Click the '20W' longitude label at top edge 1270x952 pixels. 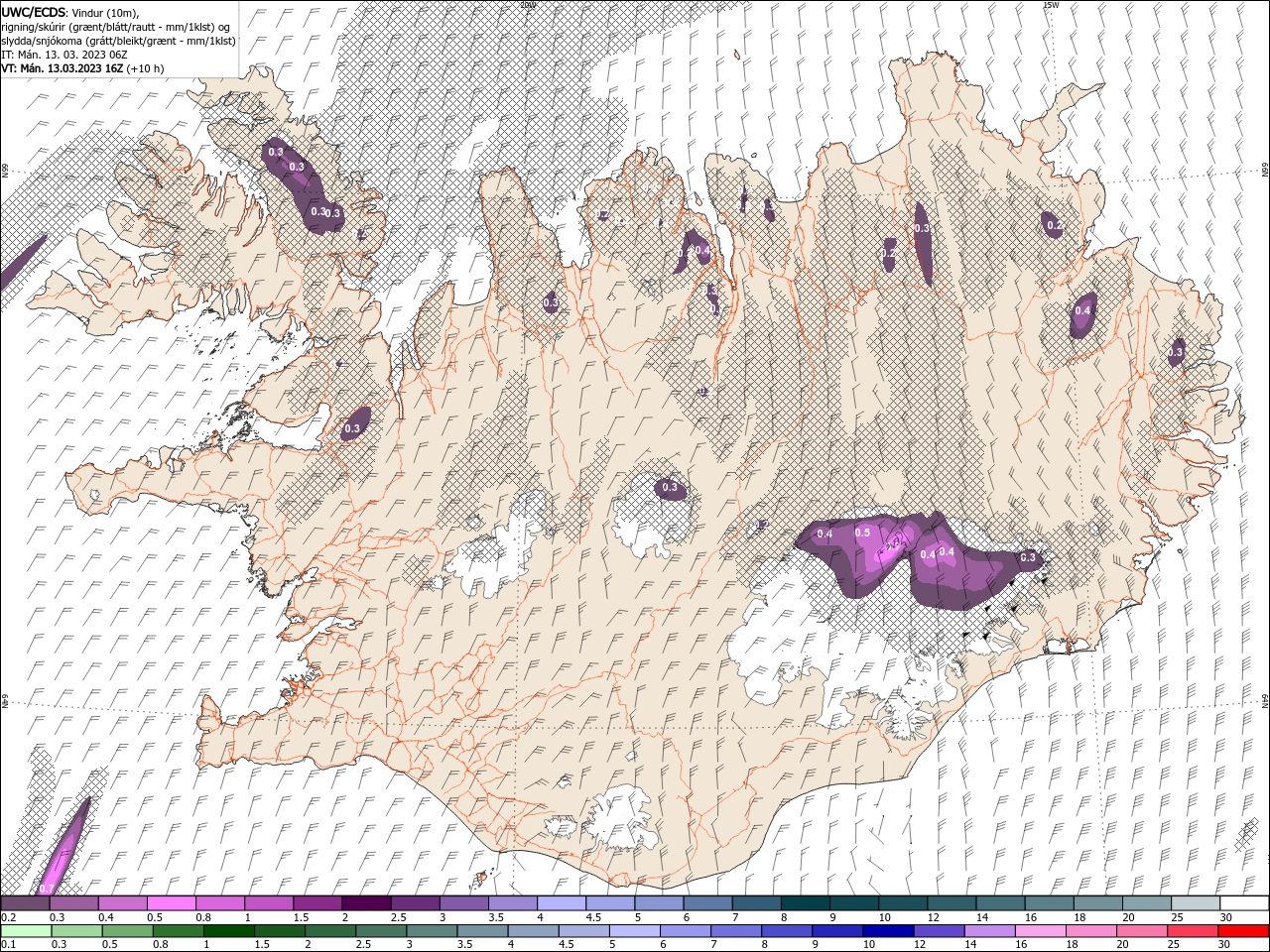tap(527, 5)
